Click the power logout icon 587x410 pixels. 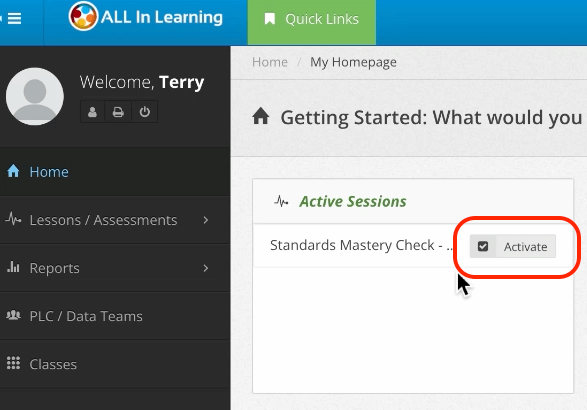tap(145, 112)
